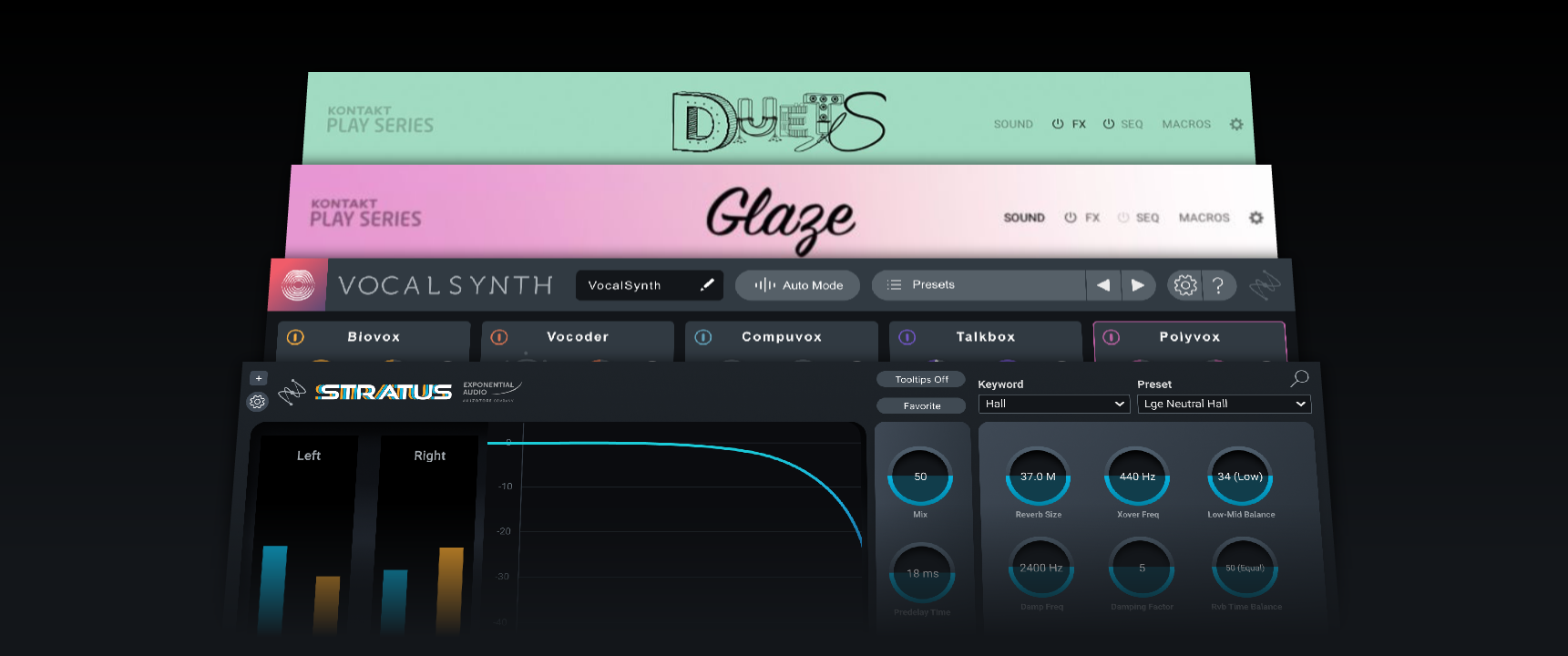This screenshot has width=1568, height=656.
Task: Toggle Biovox module power
Action: (x=295, y=337)
